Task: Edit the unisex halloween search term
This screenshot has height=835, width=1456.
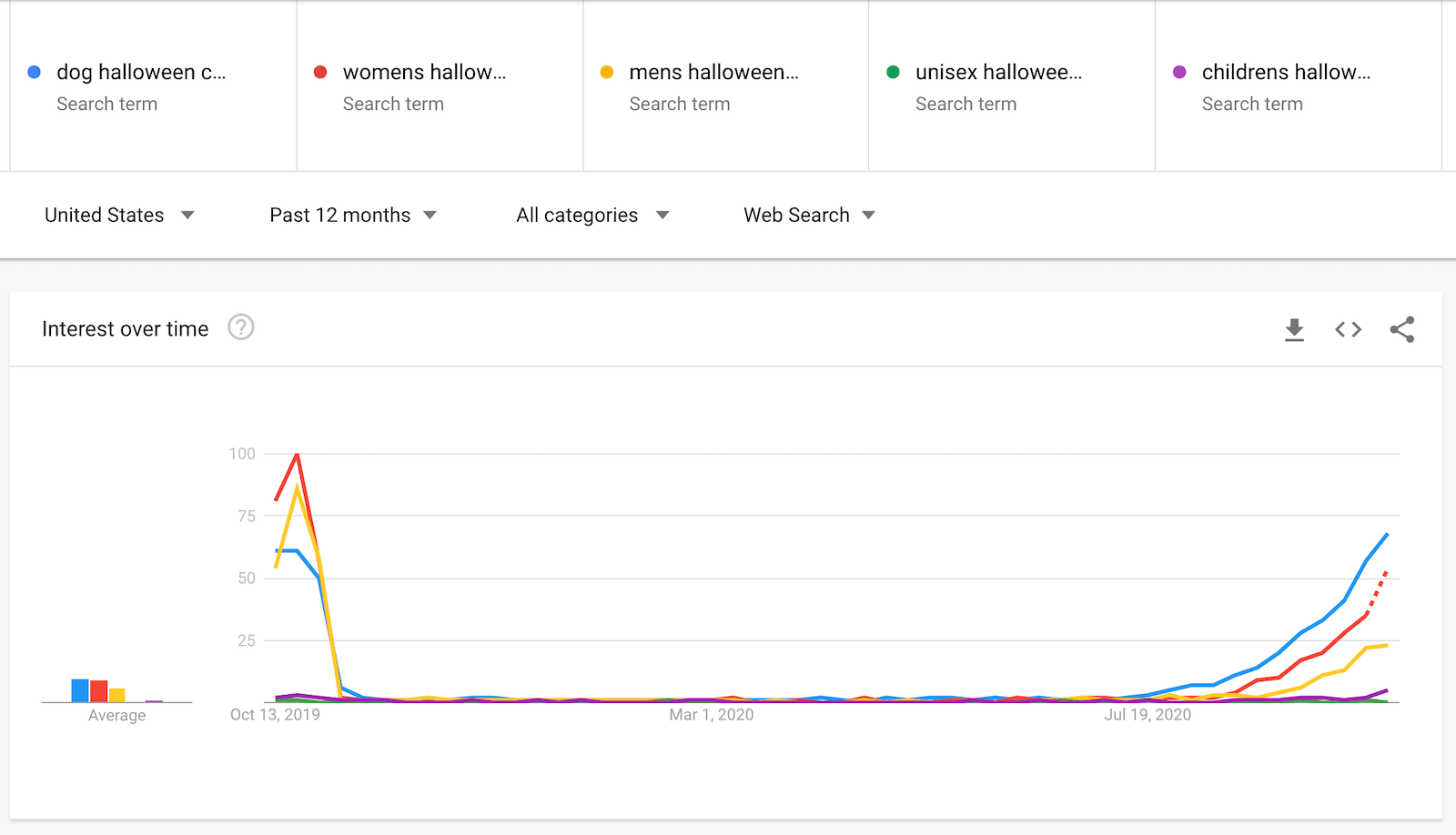Action: 998,72
